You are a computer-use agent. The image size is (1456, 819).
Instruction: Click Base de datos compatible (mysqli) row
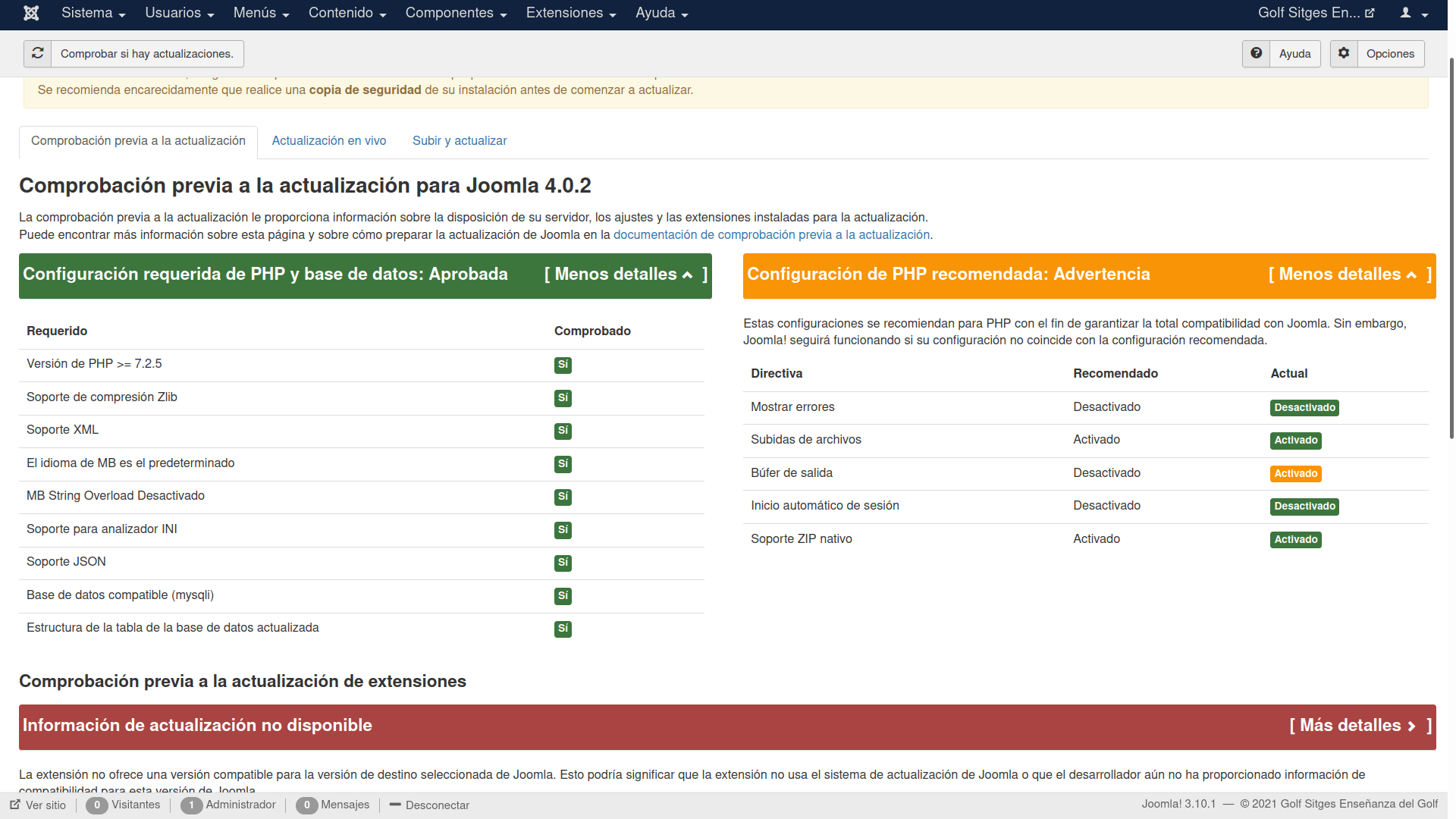[362, 596]
